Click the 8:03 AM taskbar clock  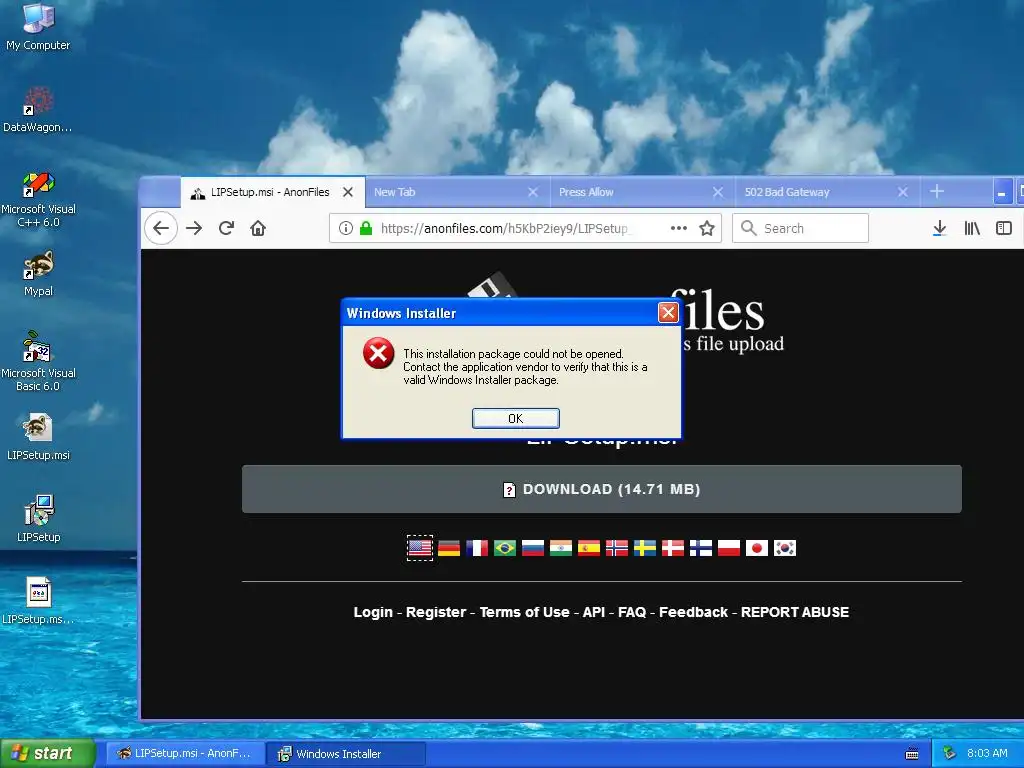pos(987,754)
